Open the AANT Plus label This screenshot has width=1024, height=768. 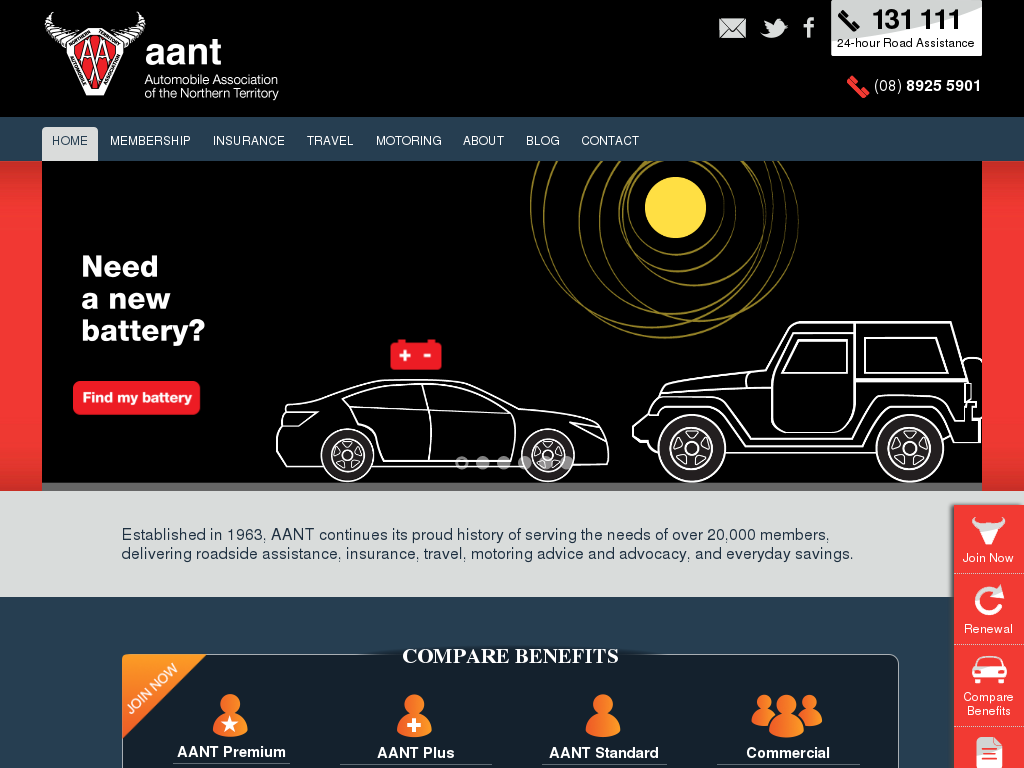tap(415, 753)
